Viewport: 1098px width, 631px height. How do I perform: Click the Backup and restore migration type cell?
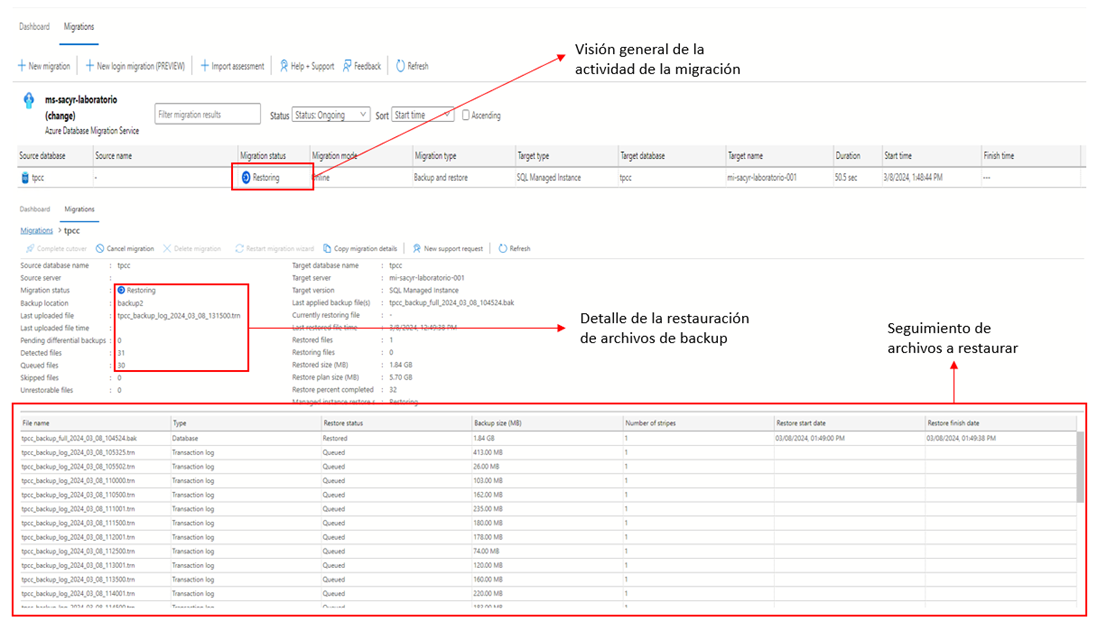click(440, 178)
